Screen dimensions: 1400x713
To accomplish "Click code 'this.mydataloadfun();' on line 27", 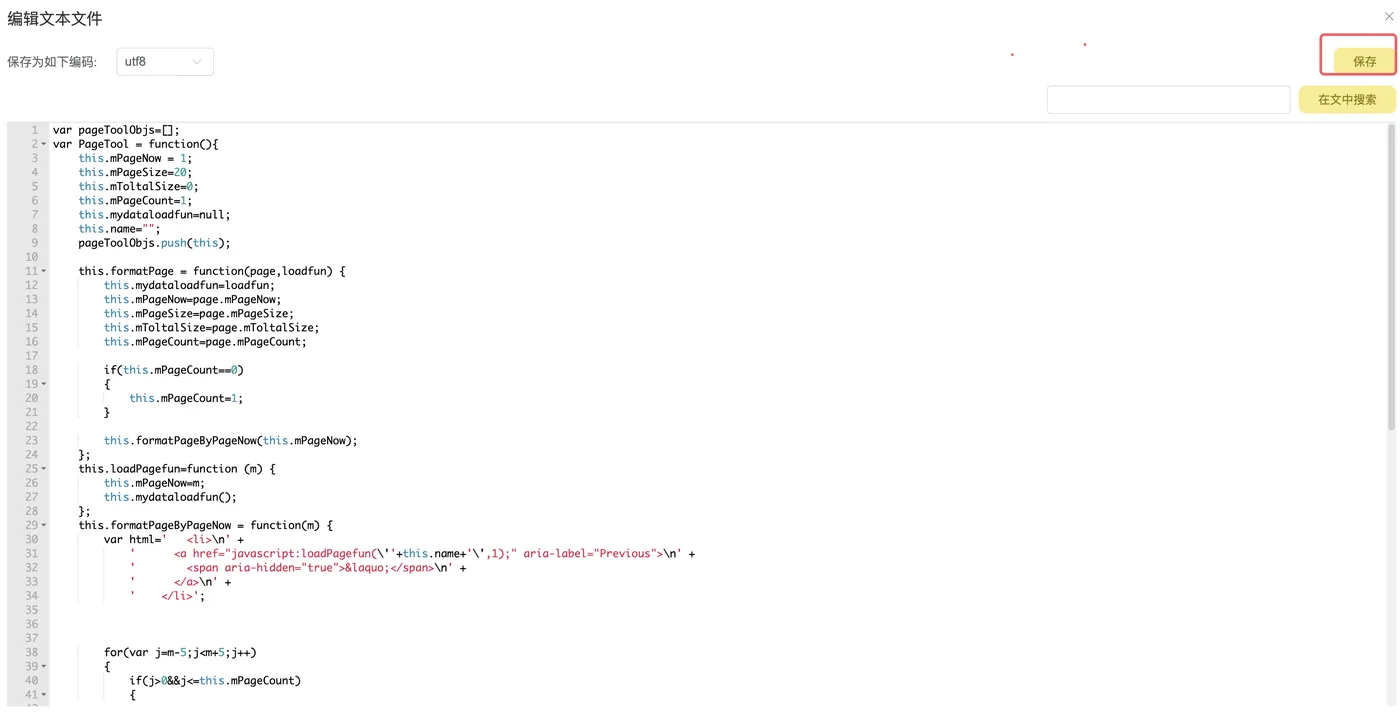I will [x=170, y=497].
